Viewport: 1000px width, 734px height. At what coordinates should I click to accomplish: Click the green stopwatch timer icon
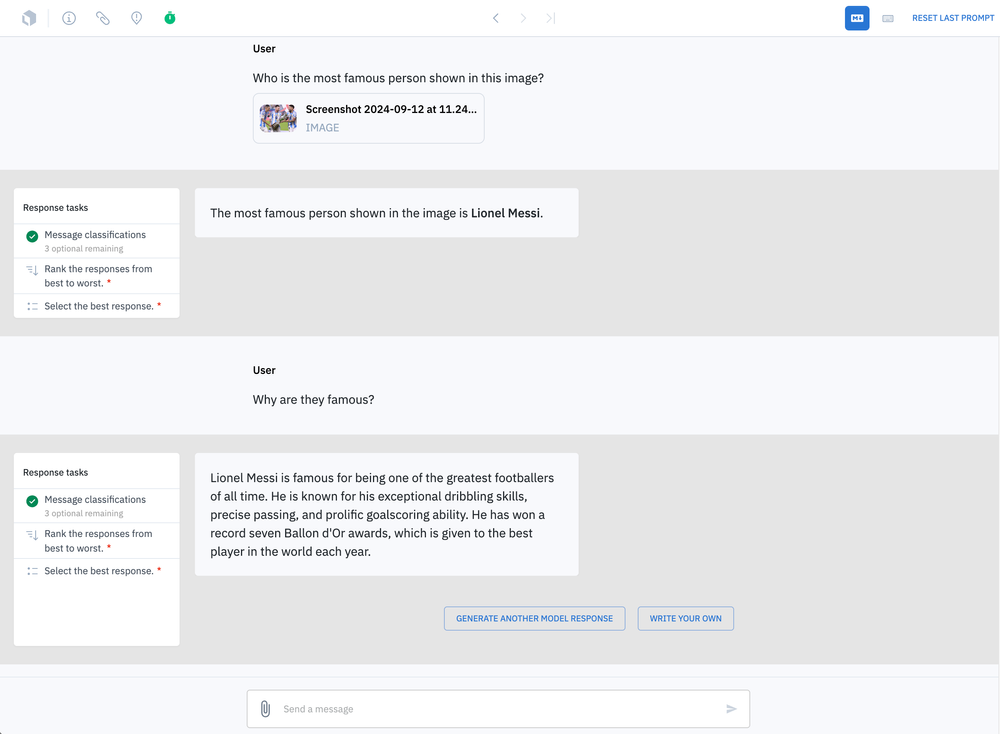(170, 17)
